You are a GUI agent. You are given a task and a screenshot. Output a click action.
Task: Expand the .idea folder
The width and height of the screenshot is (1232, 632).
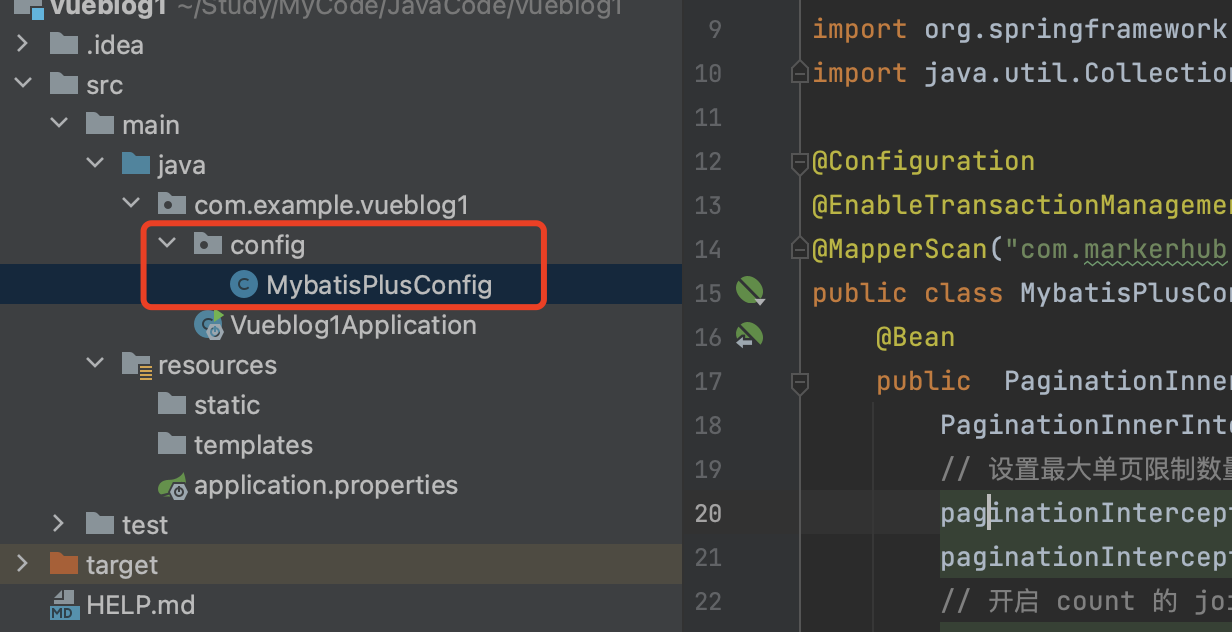coord(23,45)
